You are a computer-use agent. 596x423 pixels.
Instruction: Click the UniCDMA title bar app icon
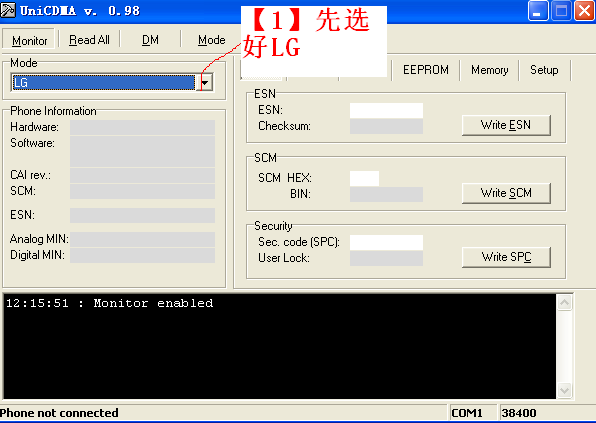pyautogui.click(x=8, y=10)
